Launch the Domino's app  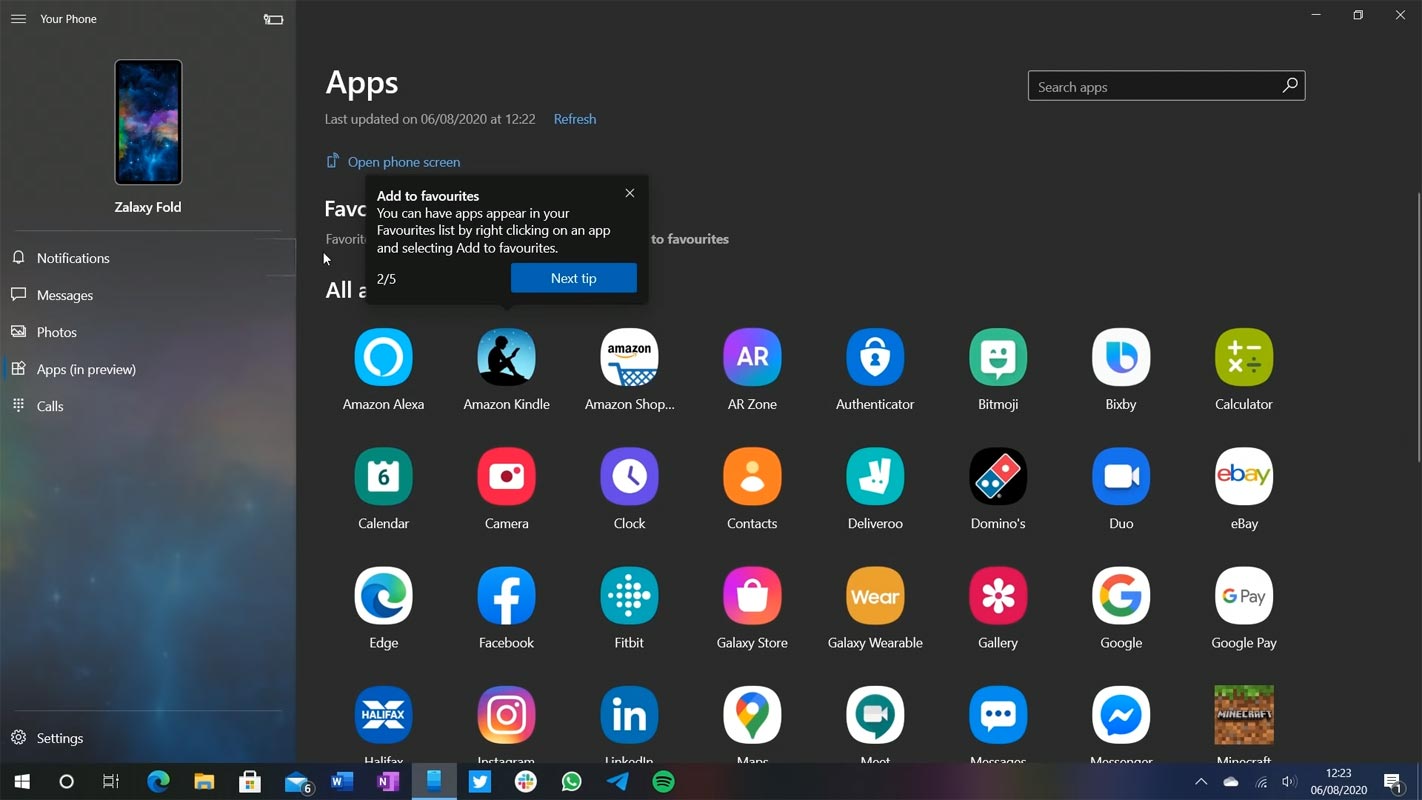pyautogui.click(x=998, y=477)
